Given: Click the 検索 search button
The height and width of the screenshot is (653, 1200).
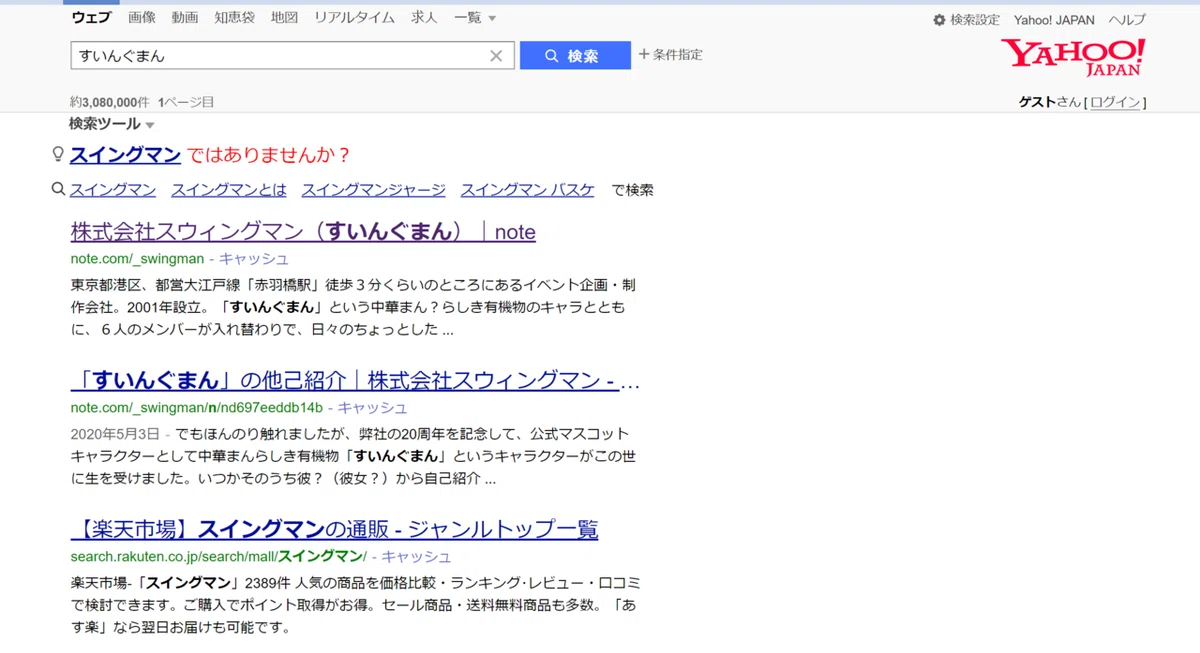Looking at the screenshot, I should tap(575, 56).
